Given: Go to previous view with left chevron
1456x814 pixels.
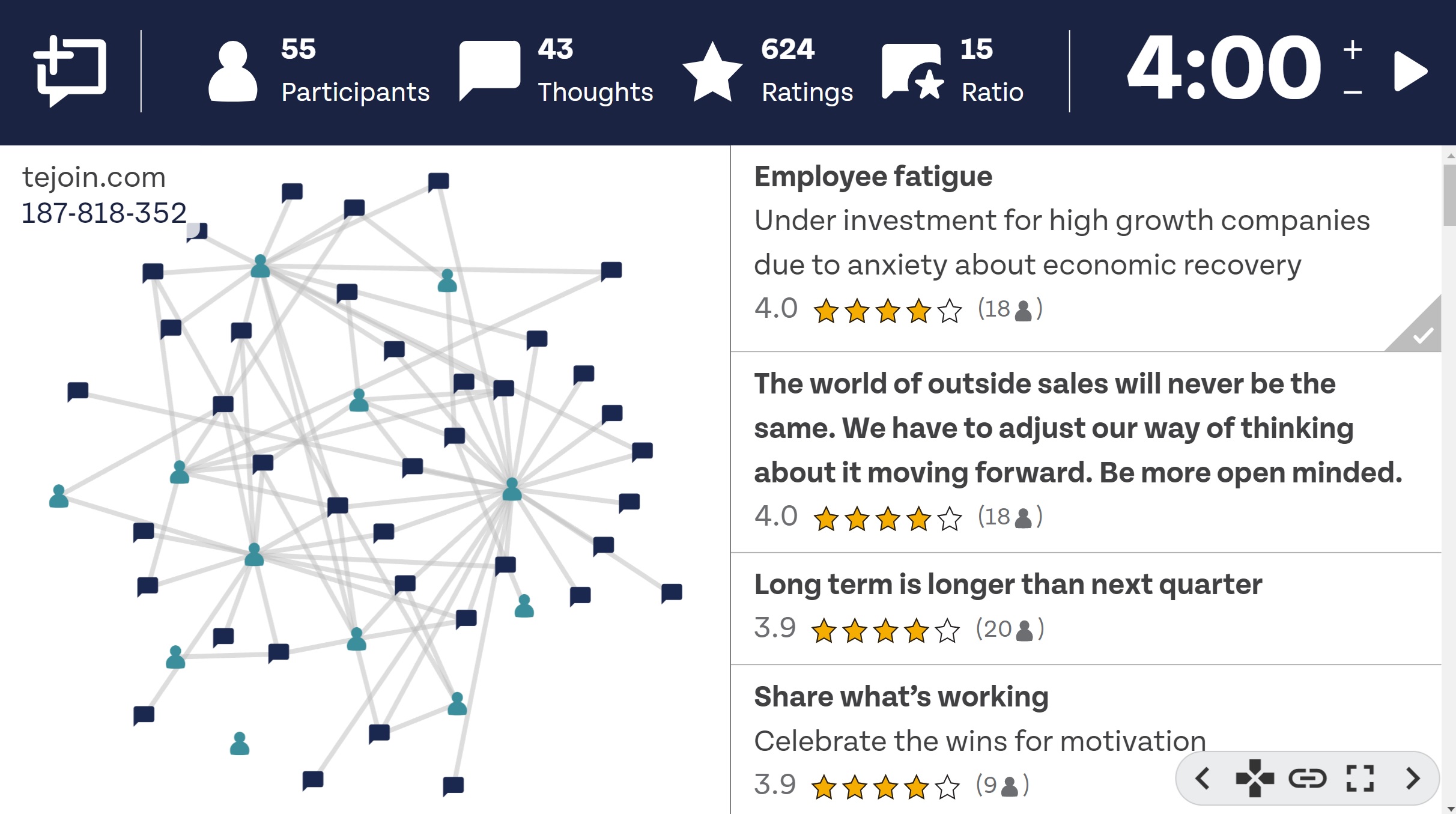Looking at the screenshot, I should (x=1203, y=779).
